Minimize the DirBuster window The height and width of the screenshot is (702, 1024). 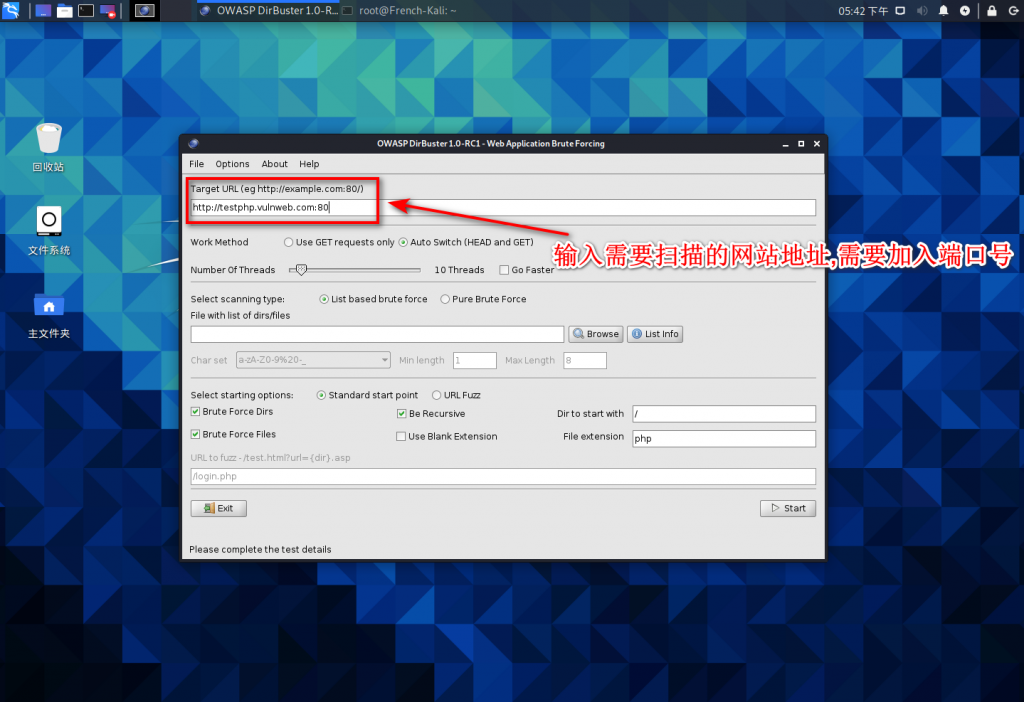pyautogui.click(x=785, y=144)
